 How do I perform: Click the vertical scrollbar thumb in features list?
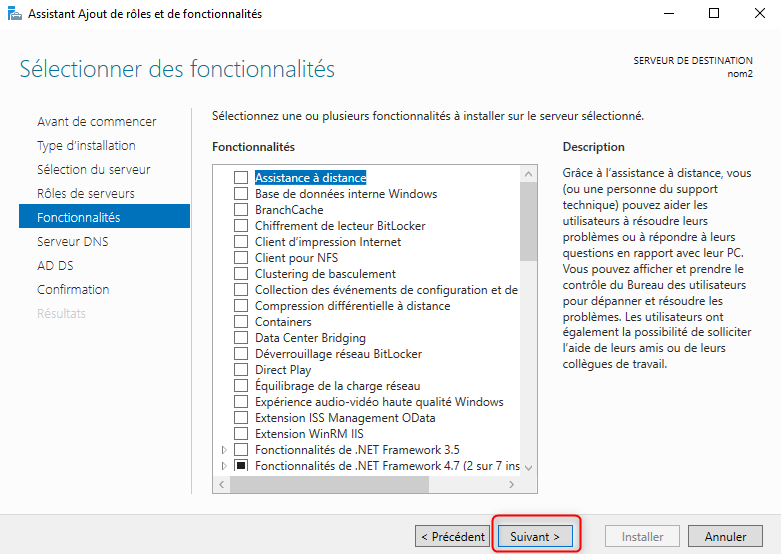(528, 221)
